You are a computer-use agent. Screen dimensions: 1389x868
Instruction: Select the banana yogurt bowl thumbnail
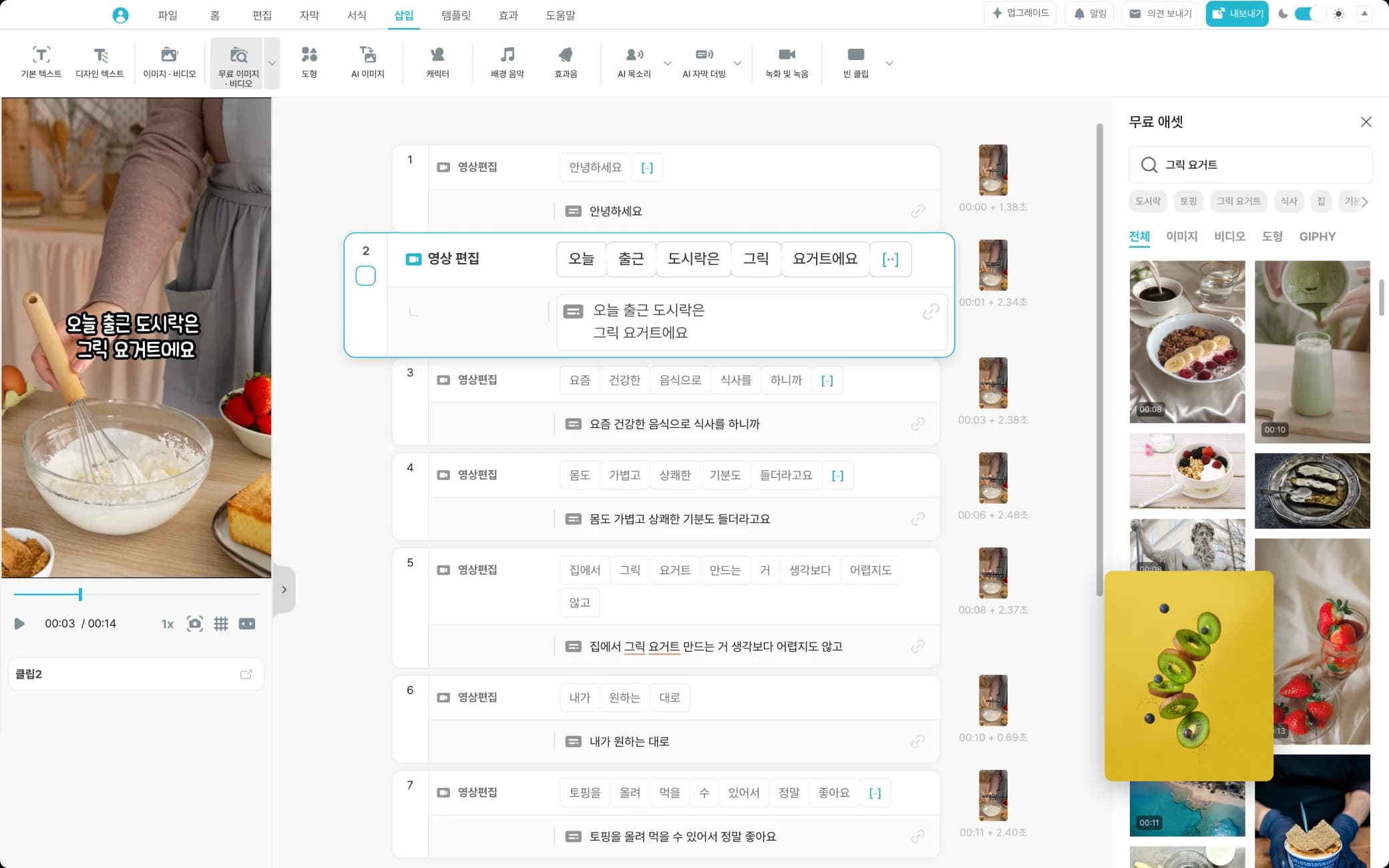[x=1187, y=342]
